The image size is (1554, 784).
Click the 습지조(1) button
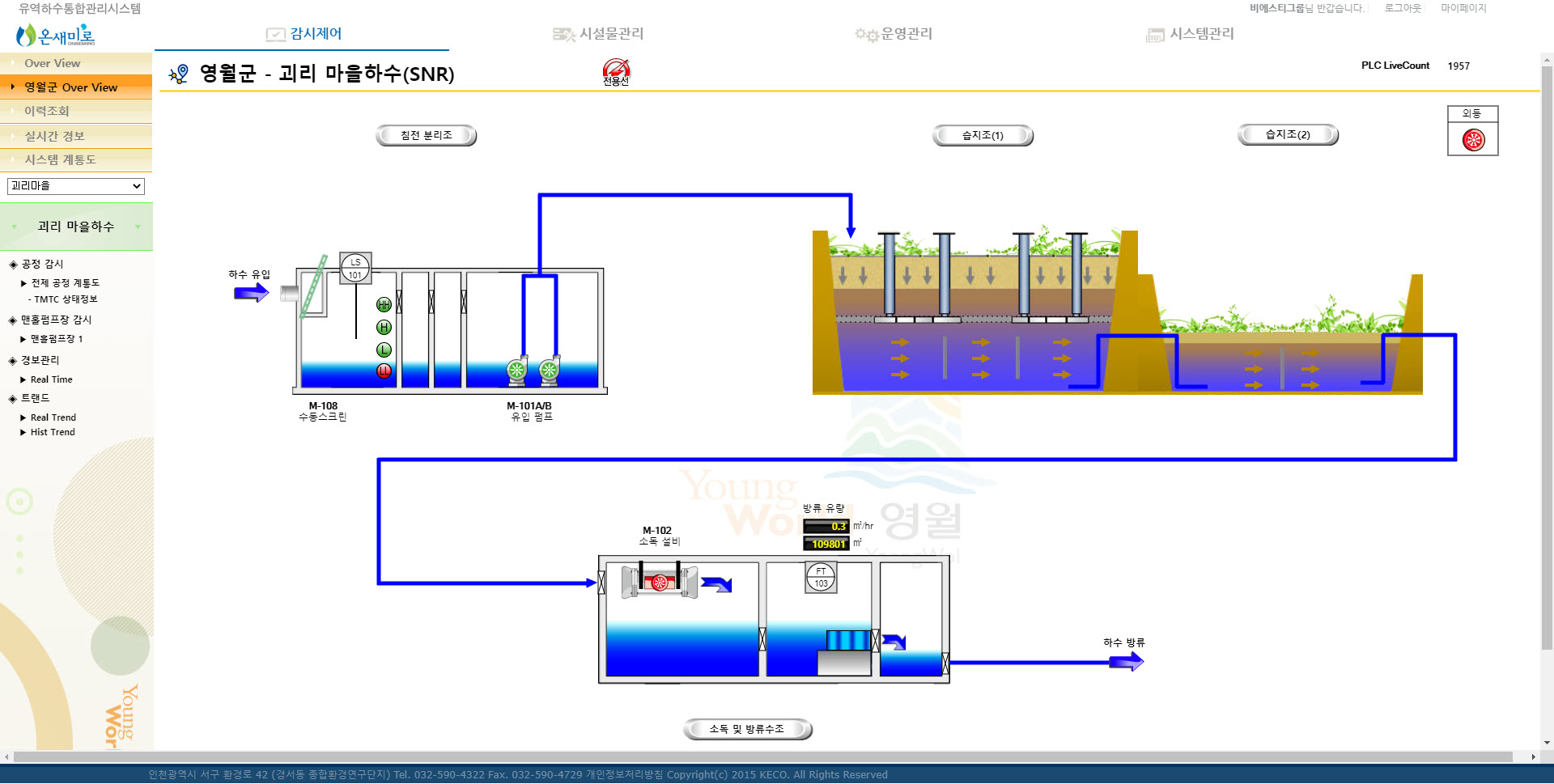pyautogui.click(x=983, y=135)
